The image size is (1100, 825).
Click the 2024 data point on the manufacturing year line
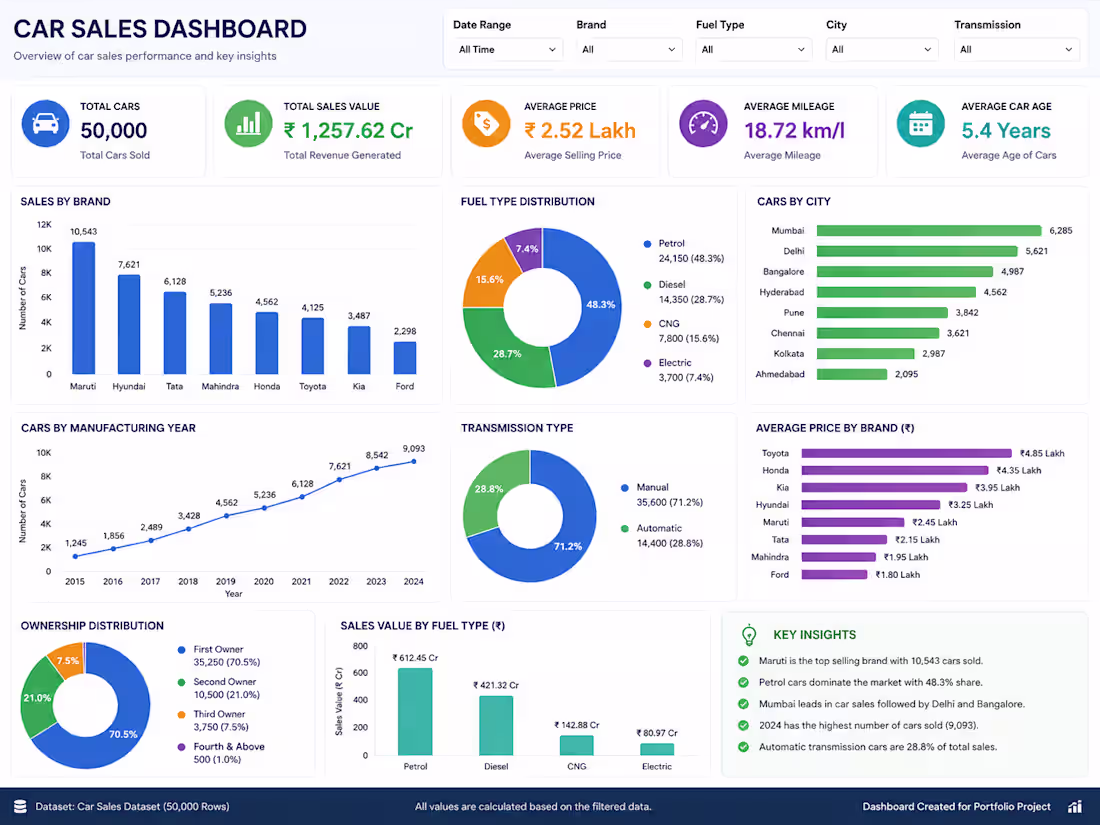(x=414, y=462)
